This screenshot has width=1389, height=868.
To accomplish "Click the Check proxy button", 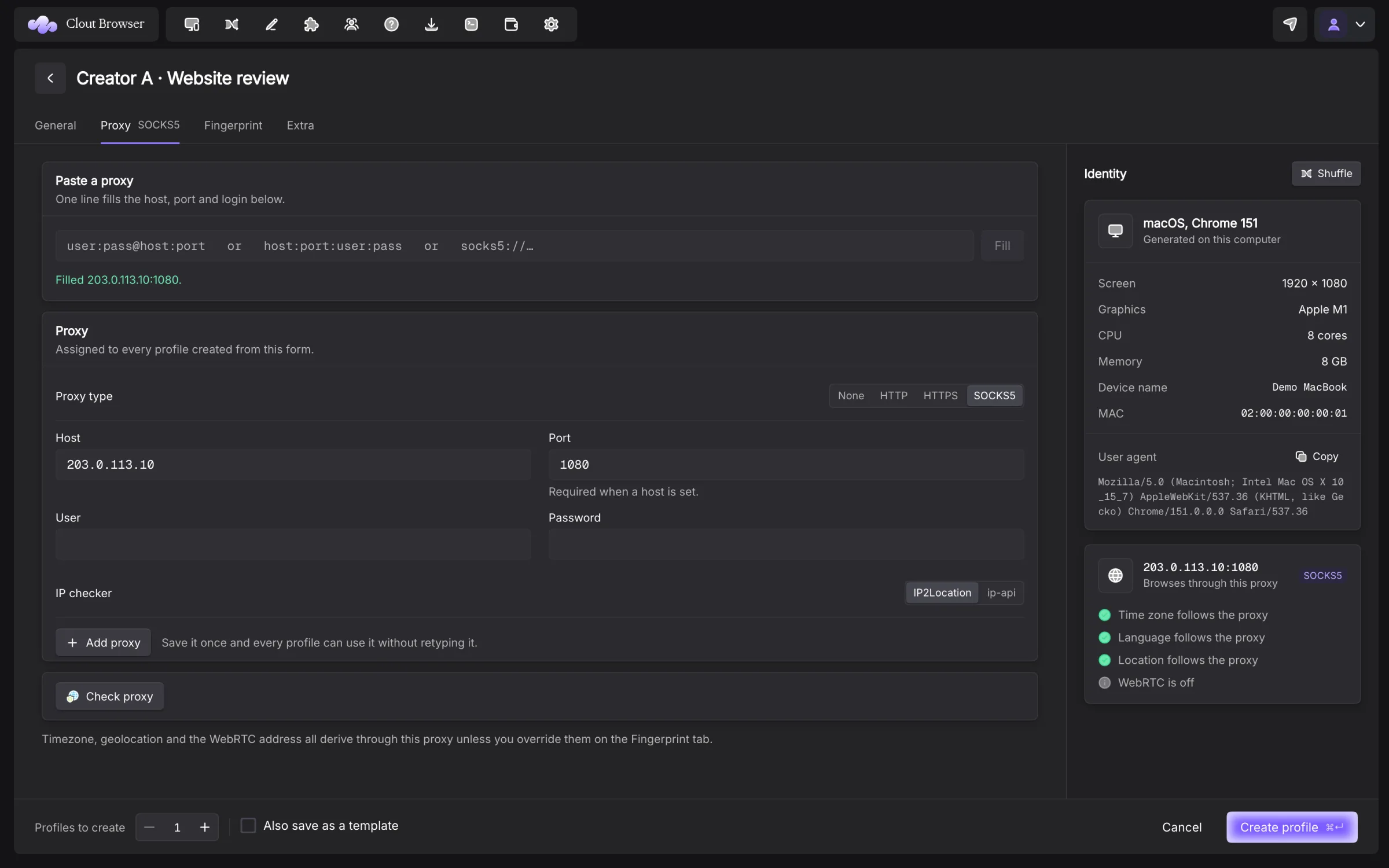I will (109, 696).
